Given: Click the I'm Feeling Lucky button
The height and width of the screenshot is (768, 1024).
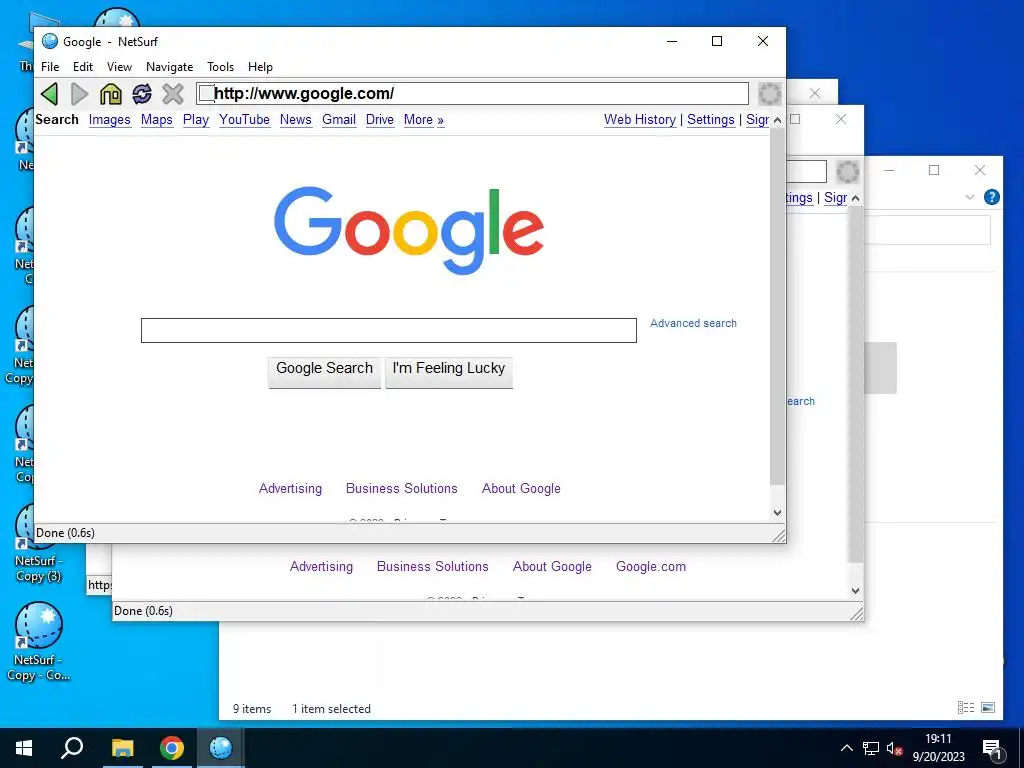Looking at the screenshot, I should tap(449, 372).
